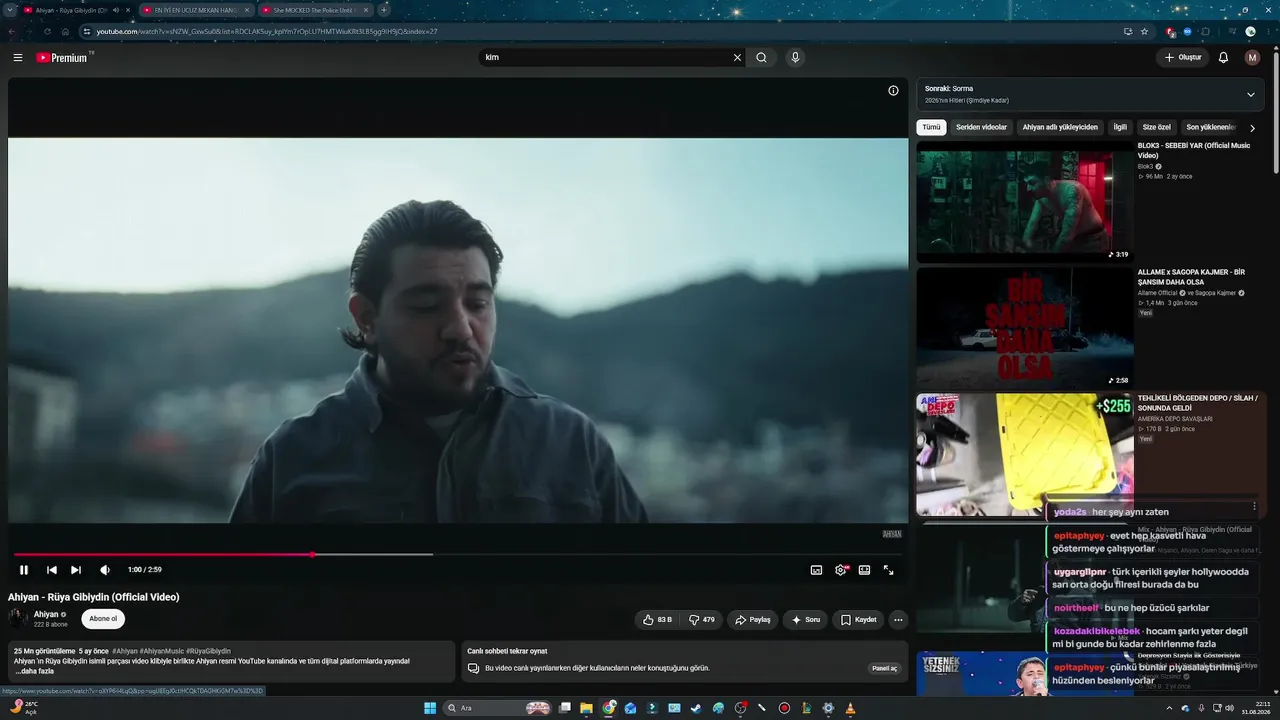The image size is (1280, 720).
Task: Open the account avatar menu
Action: pyautogui.click(x=1252, y=58)
